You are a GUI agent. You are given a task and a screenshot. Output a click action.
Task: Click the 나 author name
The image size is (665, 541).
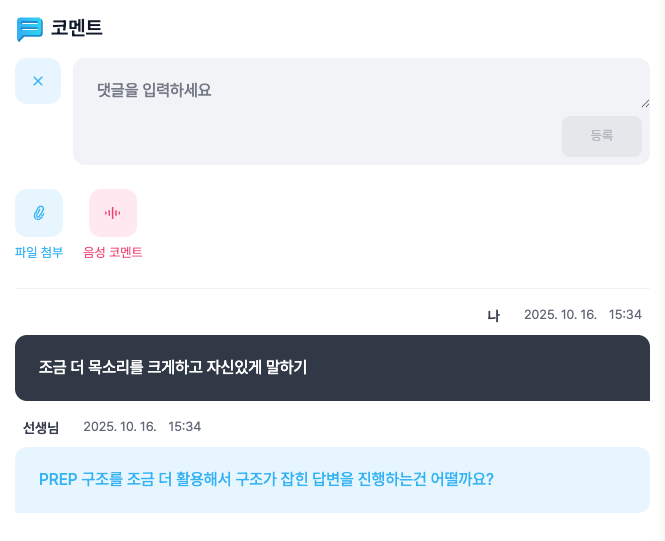click(x=493, y=316)
